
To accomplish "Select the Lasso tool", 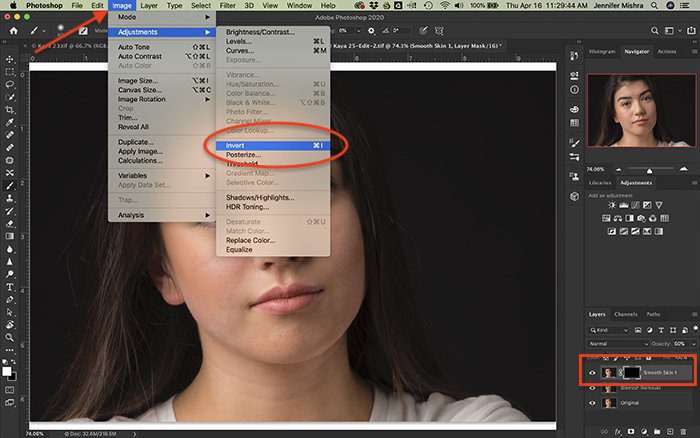I will coord(9,84).
